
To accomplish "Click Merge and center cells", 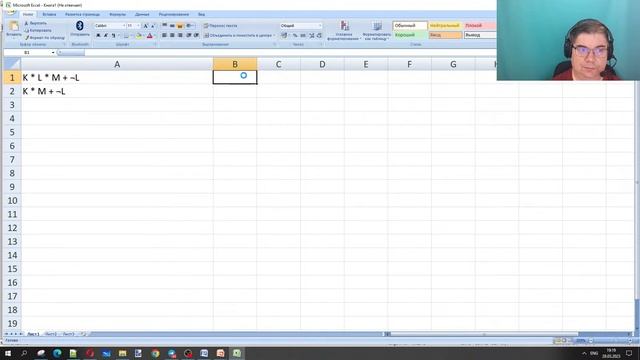I will pos(239,36).
